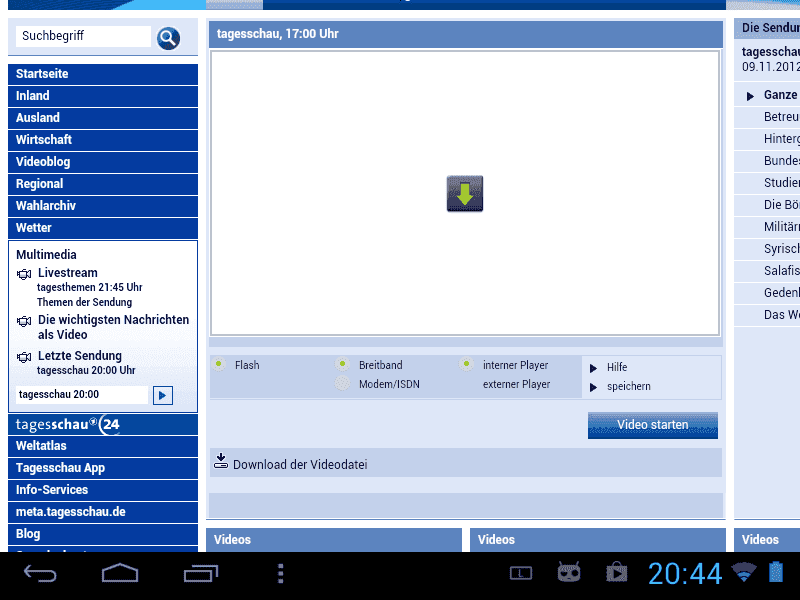The width and height of the screenshot is (800, 600).
Task: Click the play arrow next to tagesschau 20:00
Action: pos(163,395)
